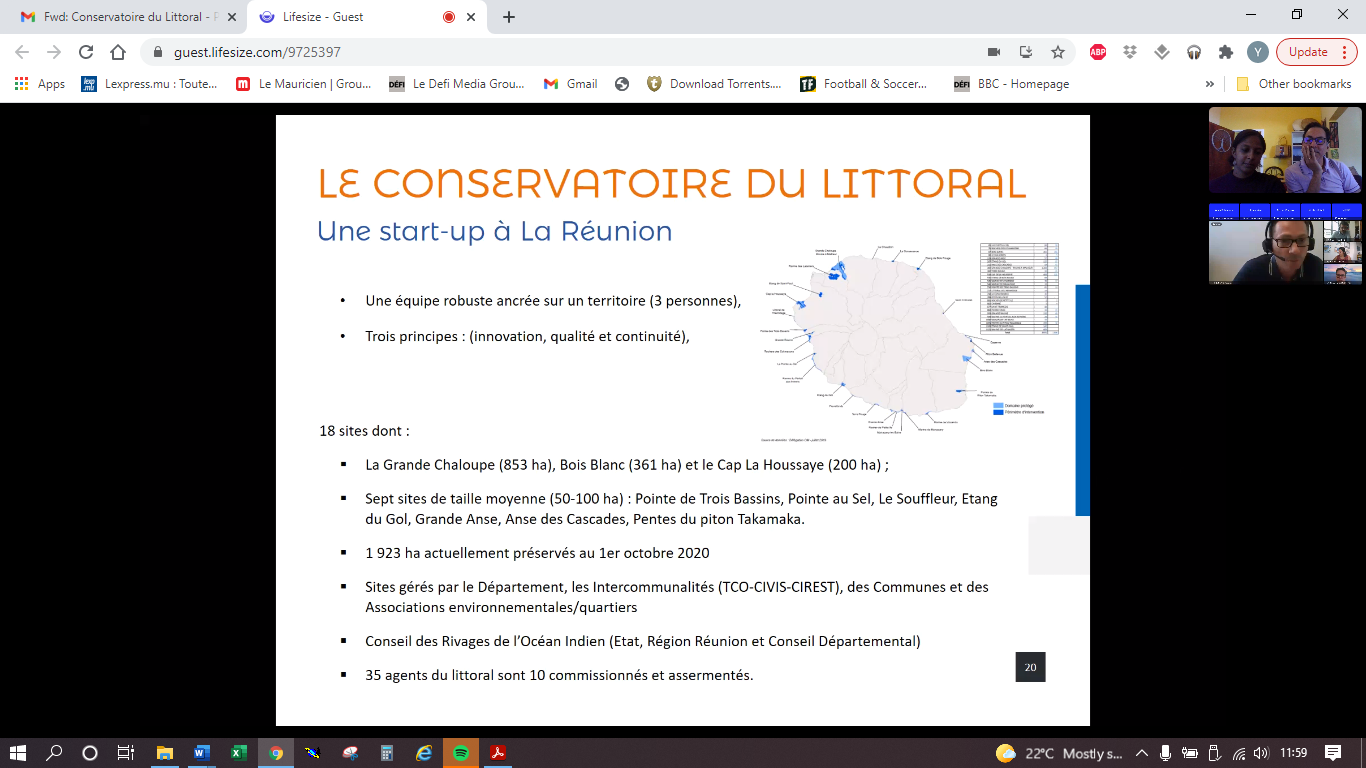The image size is (1366, 768).
Task: Expand the hidden bookmarks overflow chevron
Action: pos(1209,84)
